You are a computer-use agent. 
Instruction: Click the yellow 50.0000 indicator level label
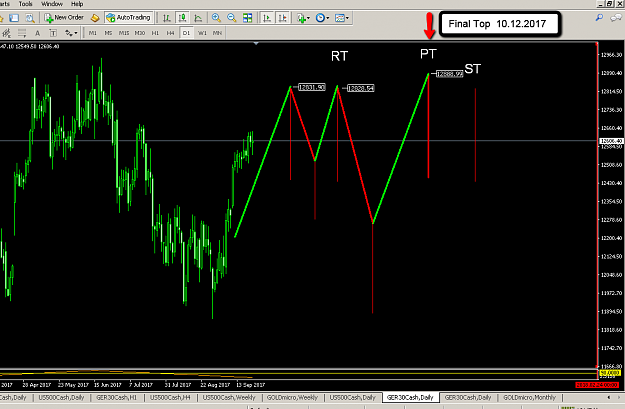click(611, 373)
